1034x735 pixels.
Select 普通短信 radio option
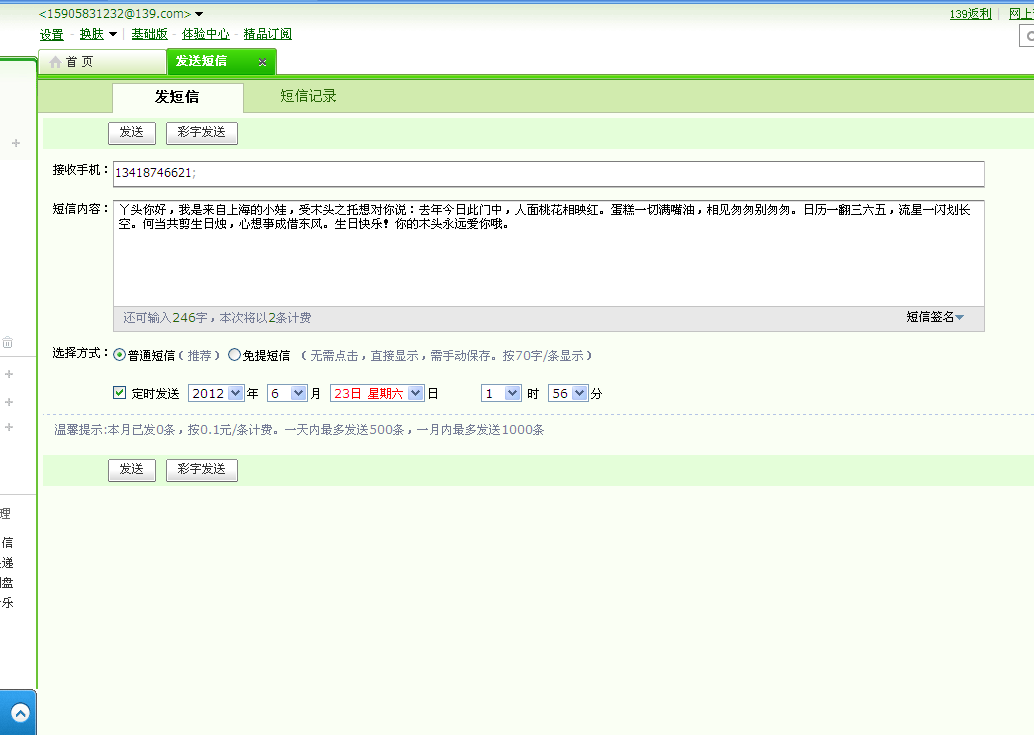(119, 355)
